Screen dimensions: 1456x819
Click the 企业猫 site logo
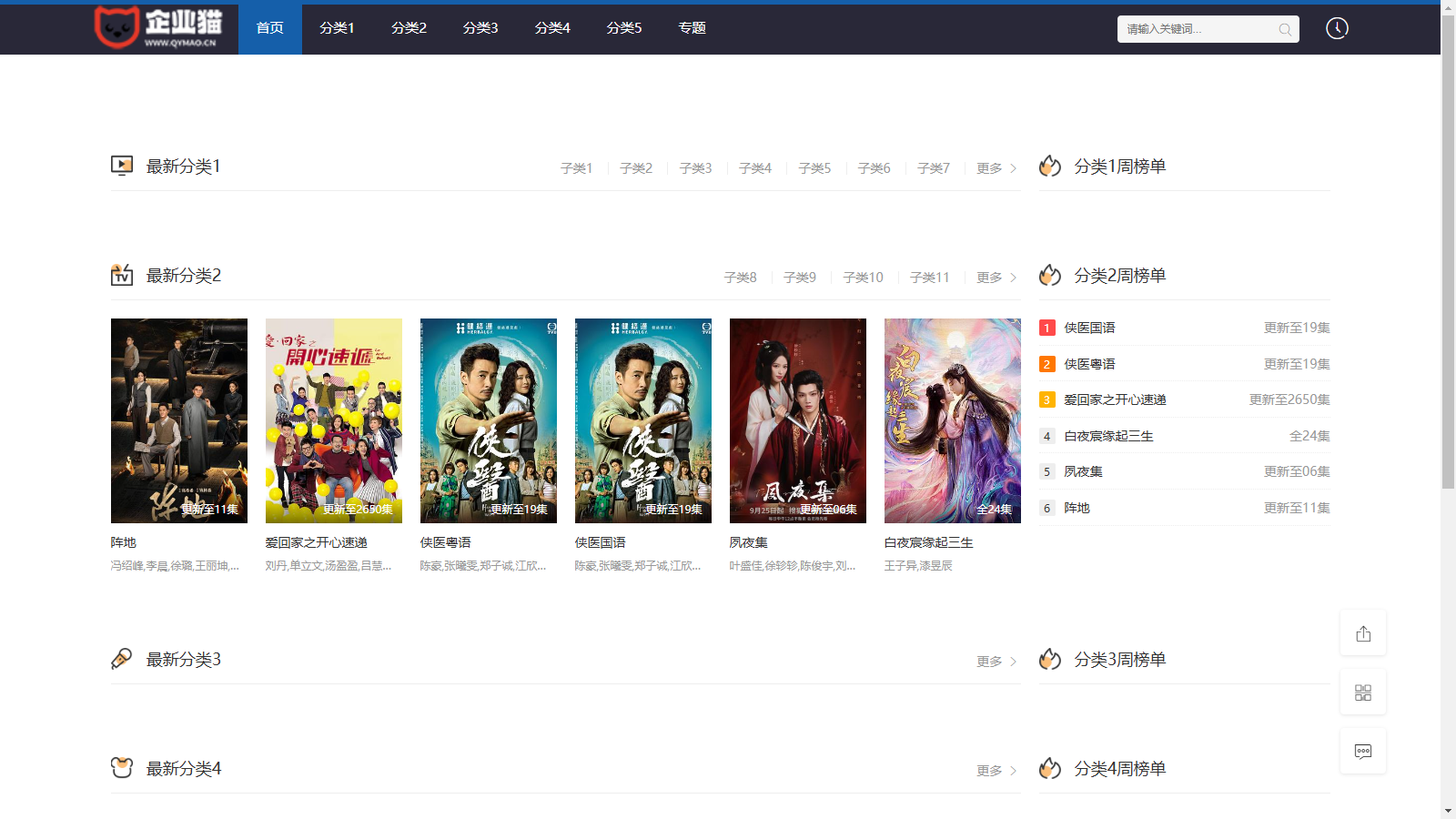coord(158,27)
